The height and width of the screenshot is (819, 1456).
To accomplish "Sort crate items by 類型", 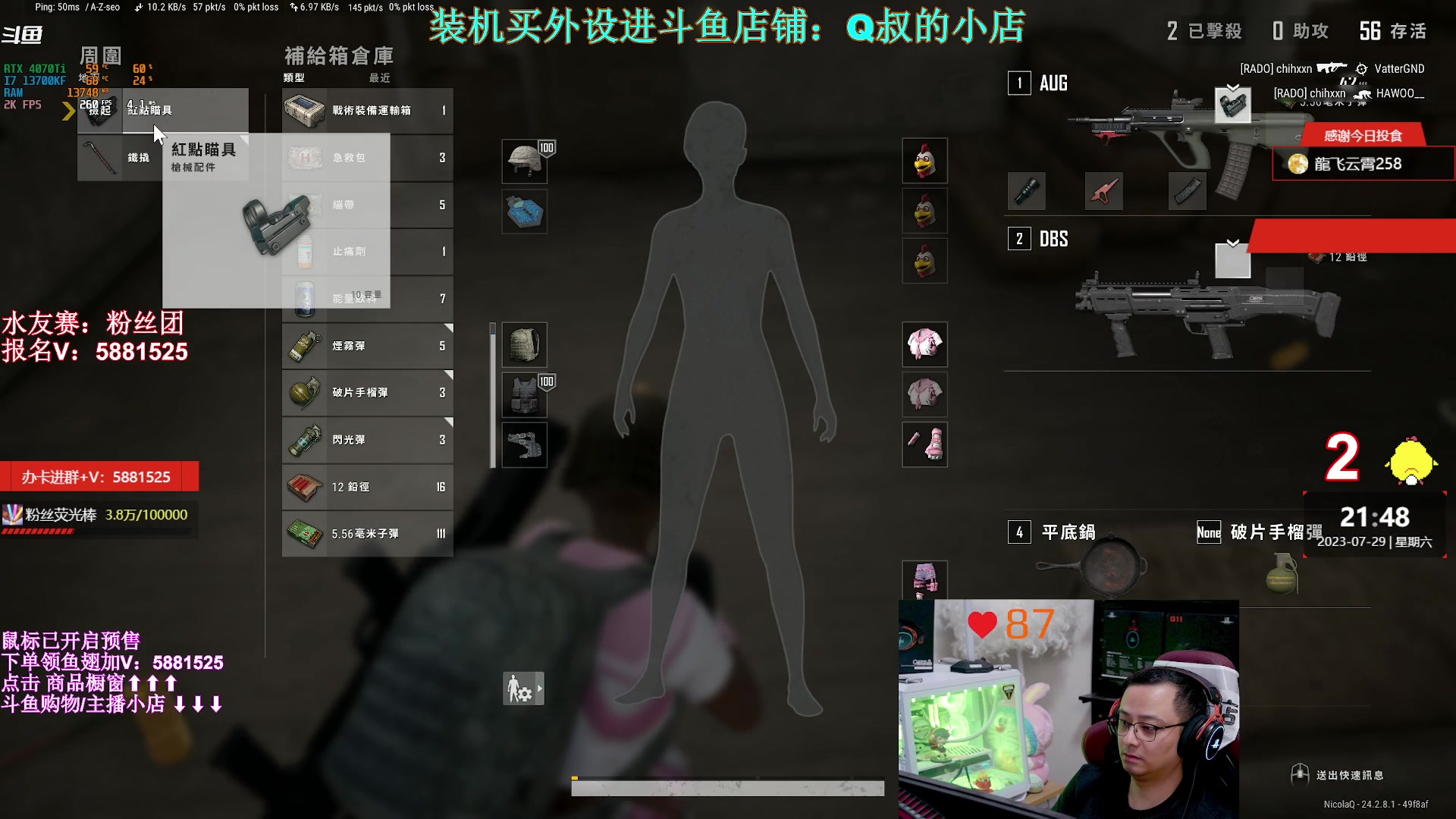I will pos(294,78).
